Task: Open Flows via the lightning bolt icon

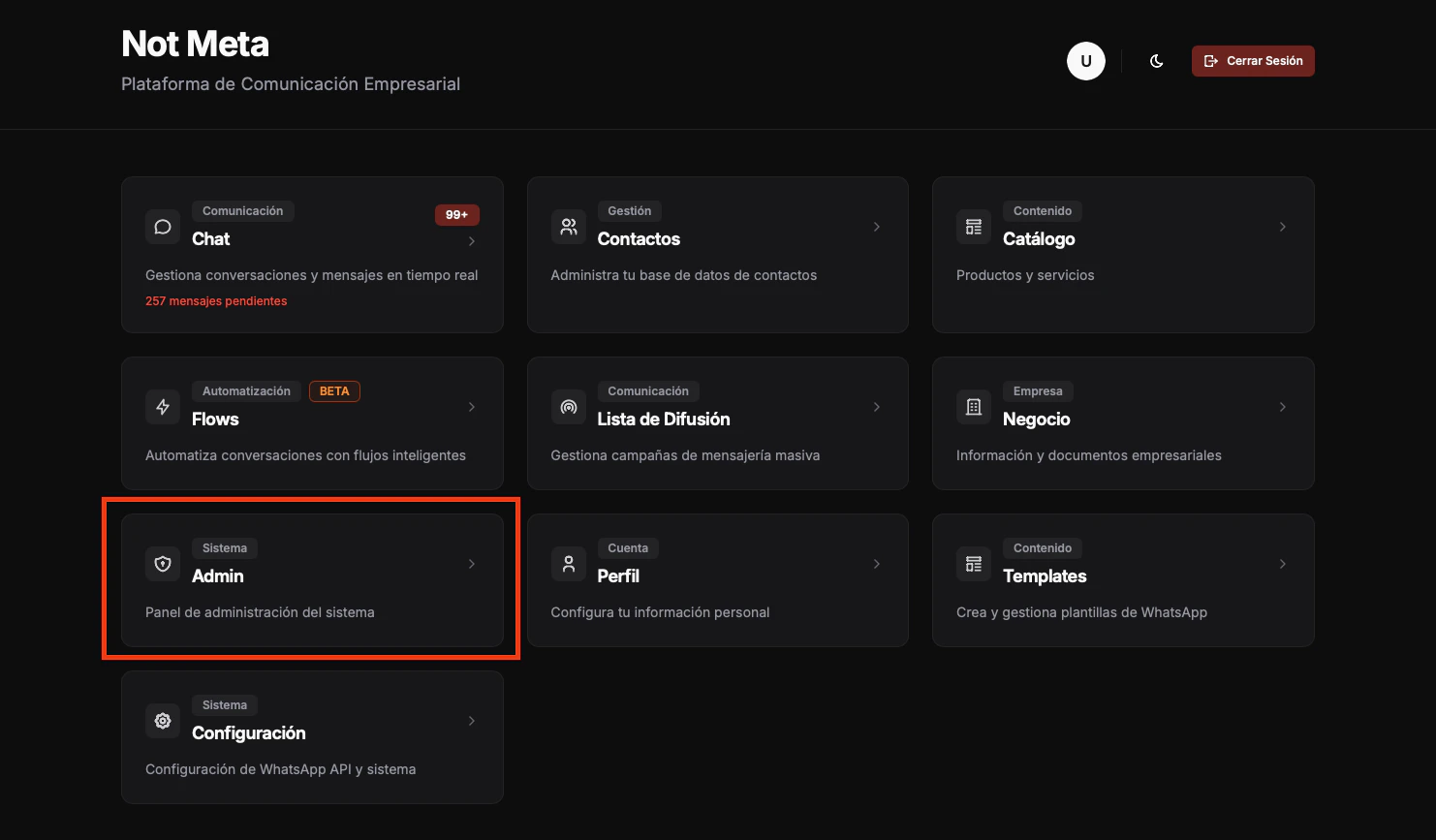Action: tap(162, 407)
